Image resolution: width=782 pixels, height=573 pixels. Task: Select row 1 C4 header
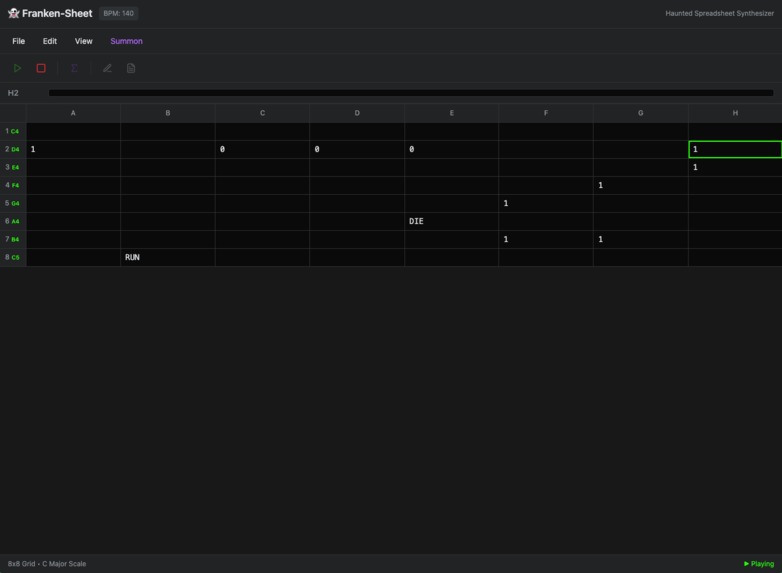pos(13,132)
